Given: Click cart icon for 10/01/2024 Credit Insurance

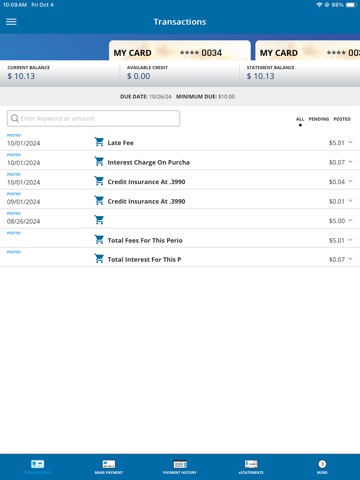Looking at the screenshot, I should pos(99,181).
